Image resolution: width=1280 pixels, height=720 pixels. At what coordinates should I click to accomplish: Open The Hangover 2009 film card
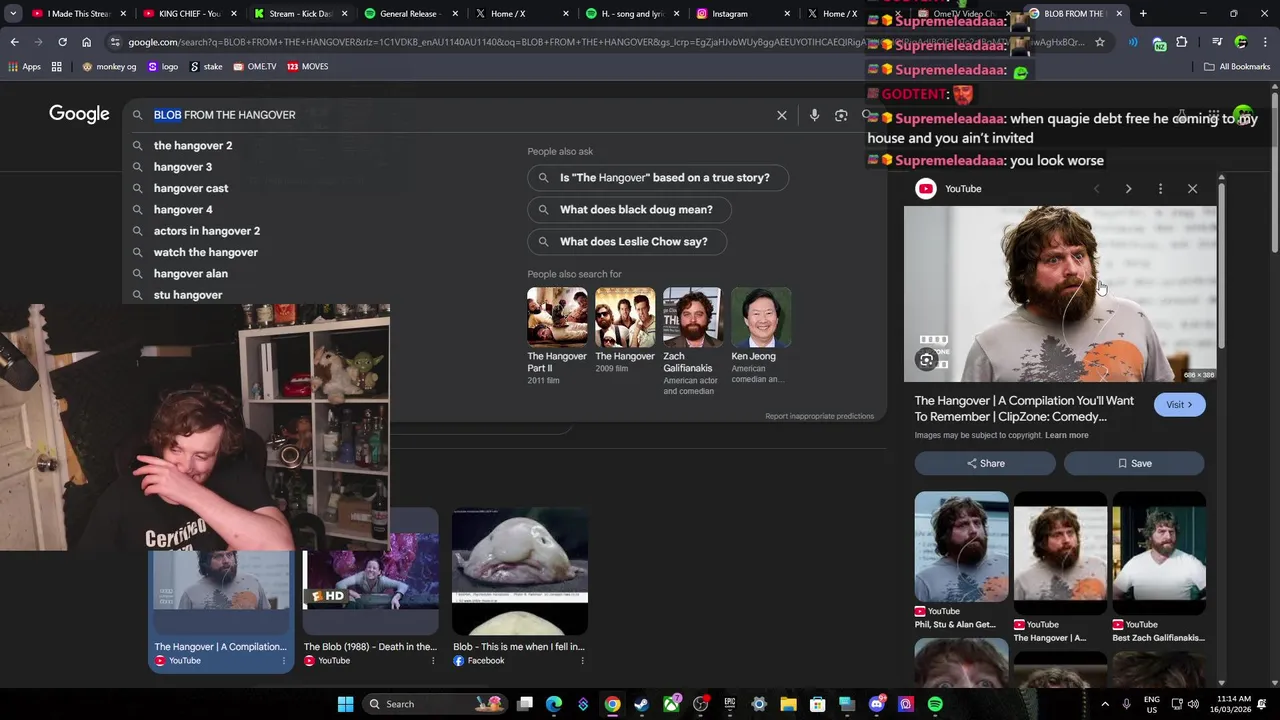pos(625,331)
